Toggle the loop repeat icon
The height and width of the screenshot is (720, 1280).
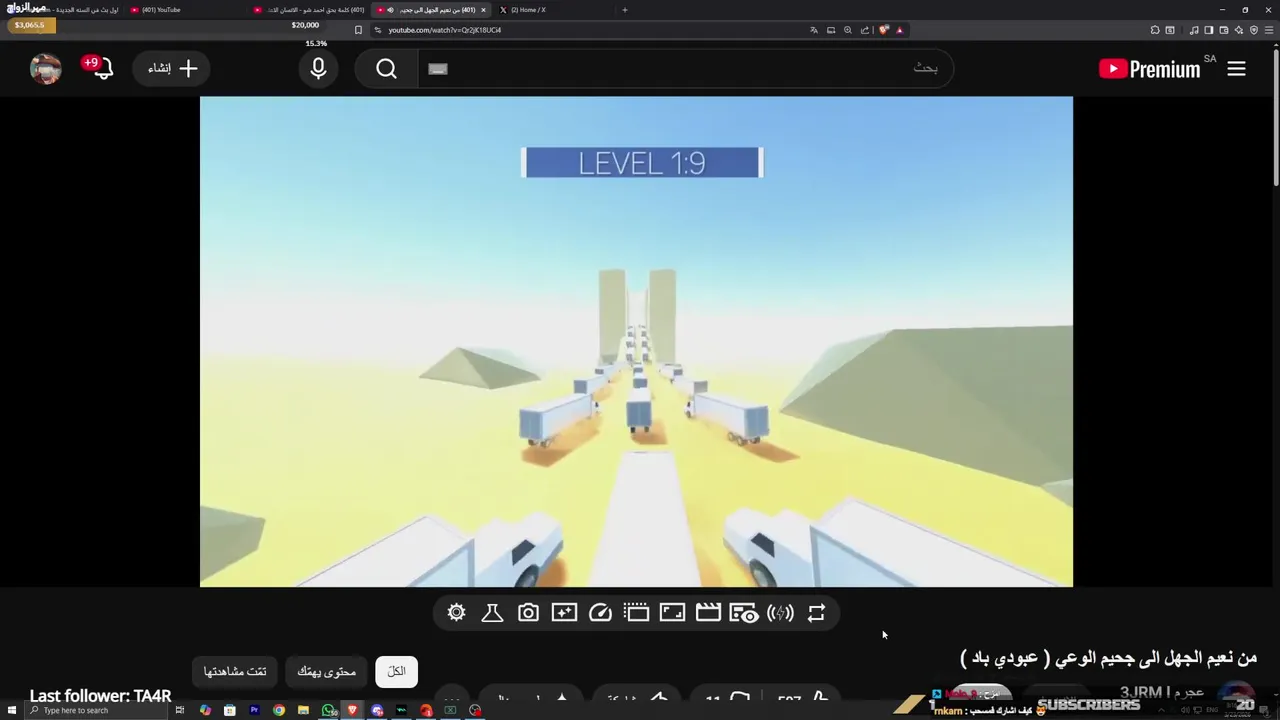[816, 613]
